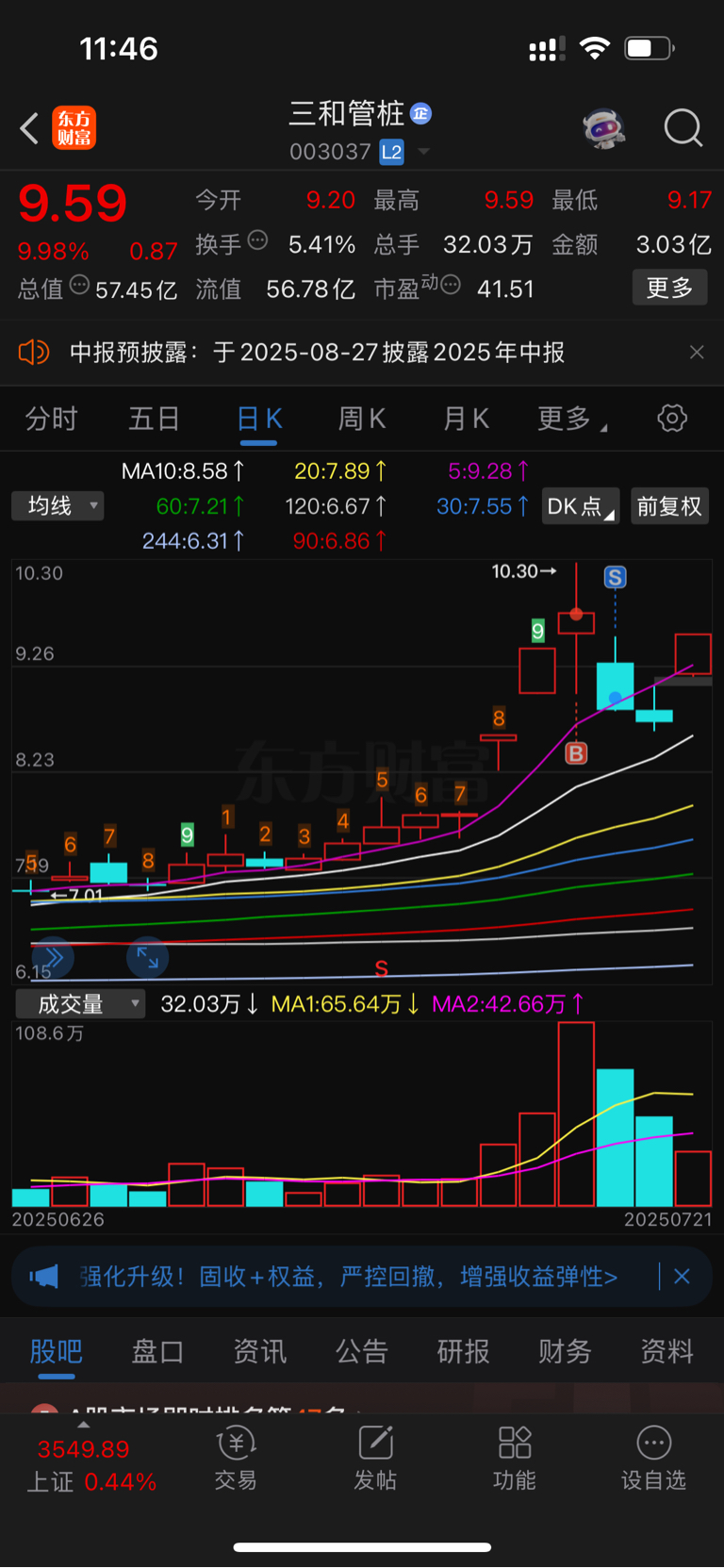This screenshot has height=1568, width=724.
Task: Switch to the 研报 tab
Action: tap(463, 1351)
